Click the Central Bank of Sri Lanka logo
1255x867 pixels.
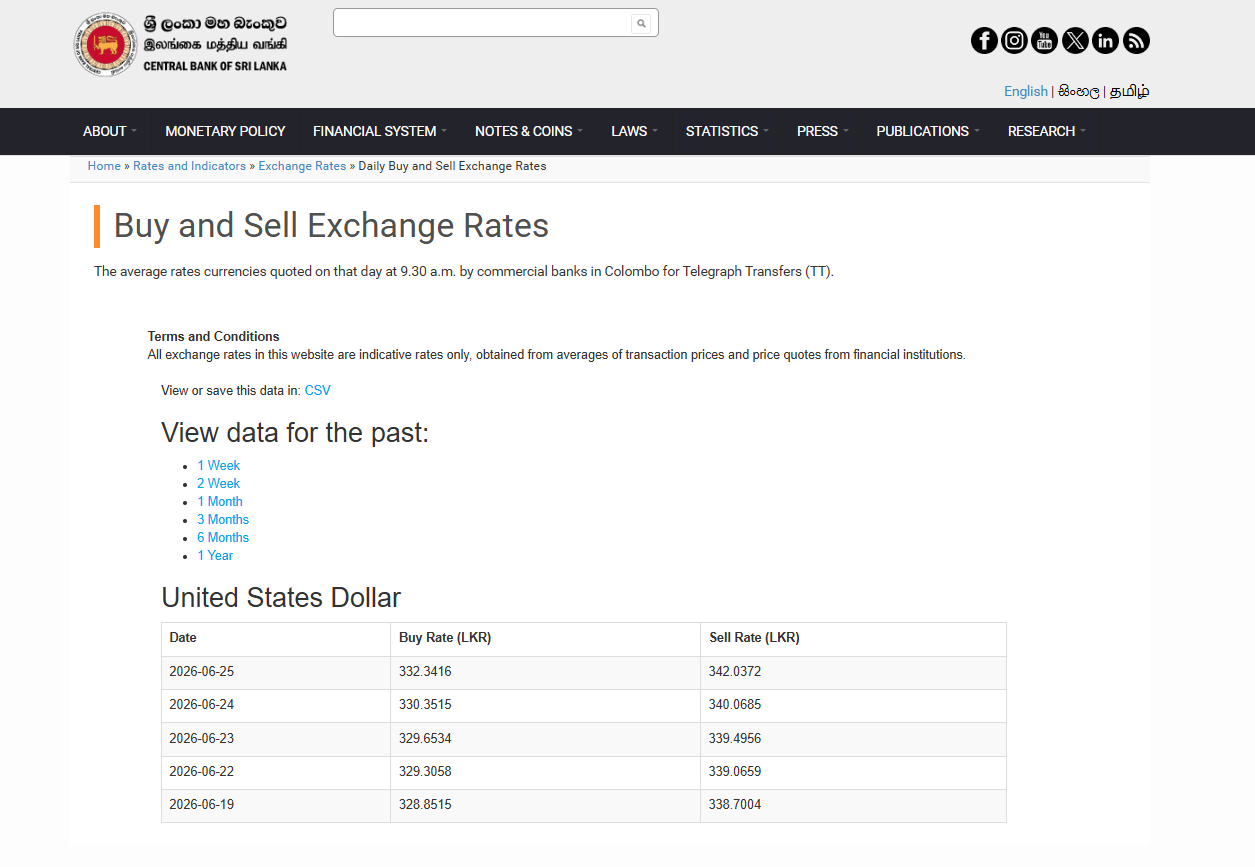click(x=181, y=44)
